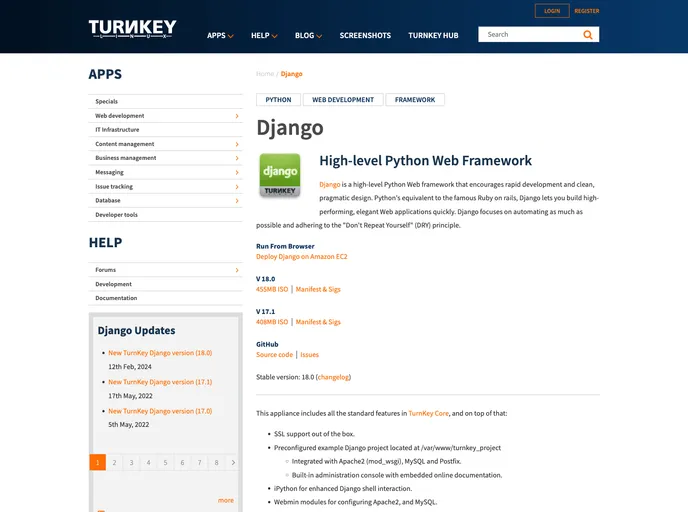Open the IT infrastructure category

[117, 130]
